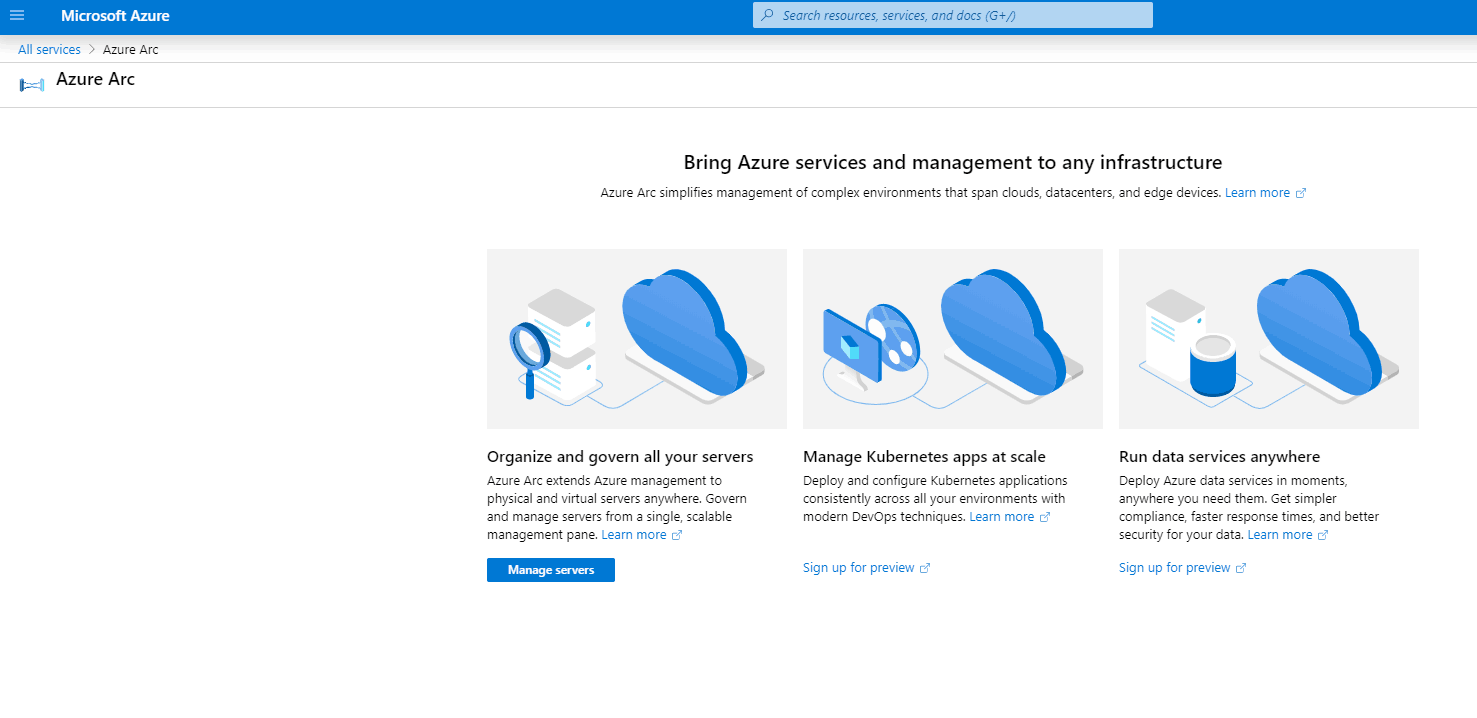The height and width of the screenshot is (718, 1477).
Task: Open Sign up for preview under data services
Action: click(x=1174, y=568)
